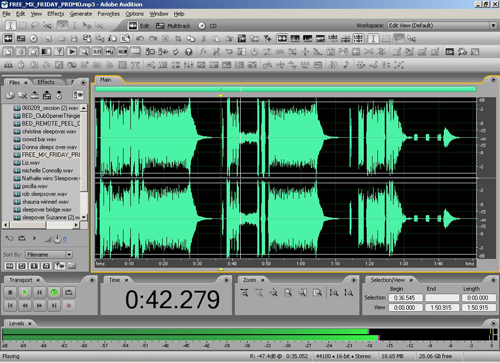Click Zoom Out Vertically icon in Zoom panel

click(x=348, y=293)
